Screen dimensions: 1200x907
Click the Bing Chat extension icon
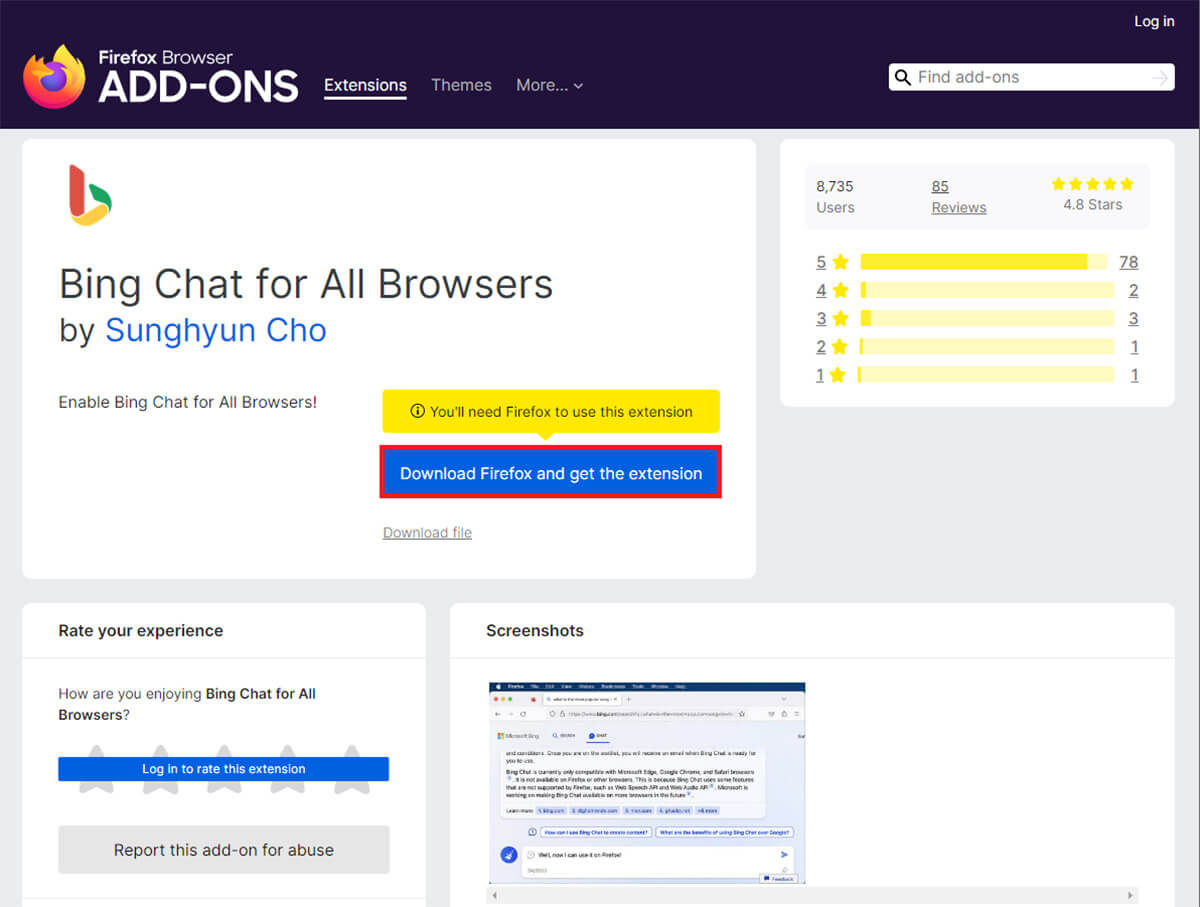pyautogui.click(x=90, y=195)
